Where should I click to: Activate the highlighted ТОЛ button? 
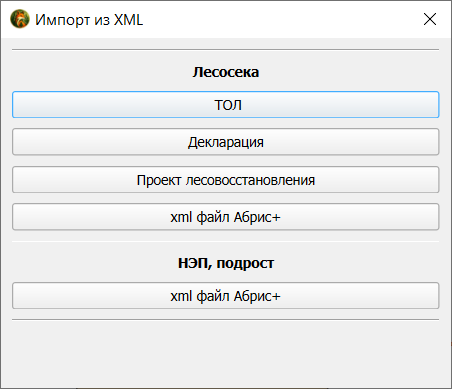[x=226, y=105]
